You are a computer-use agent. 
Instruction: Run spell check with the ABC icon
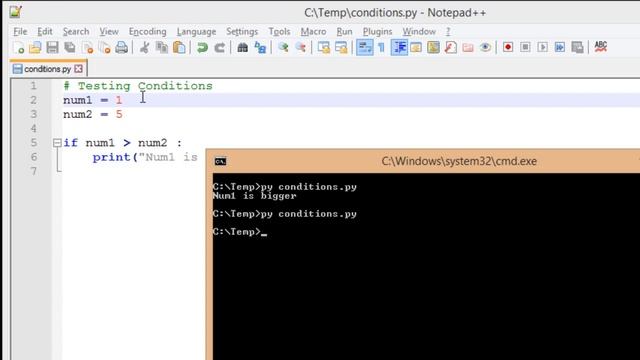pyautogui.click(x=600, y=47)
